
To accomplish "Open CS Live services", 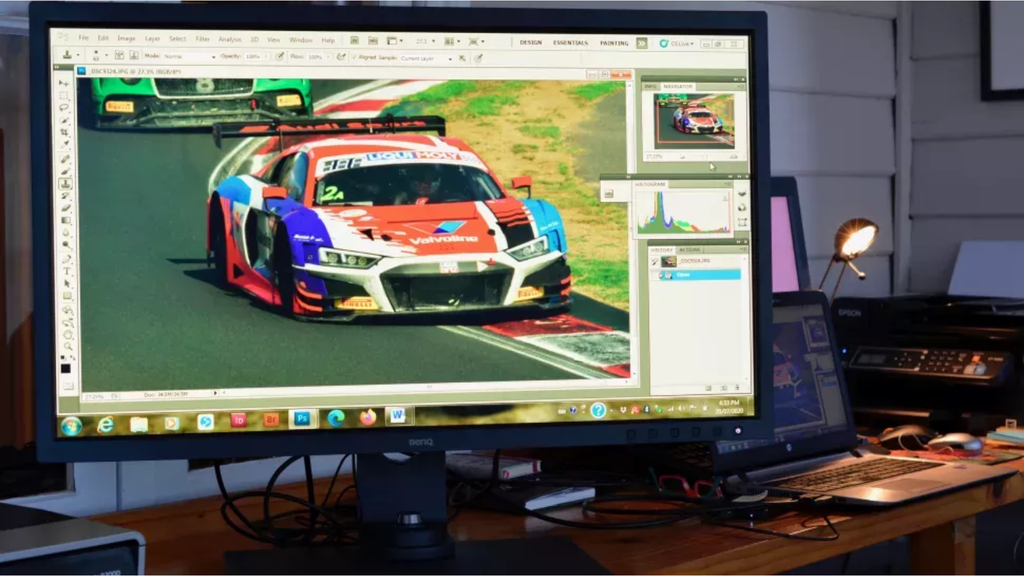I will pos(676,43).
